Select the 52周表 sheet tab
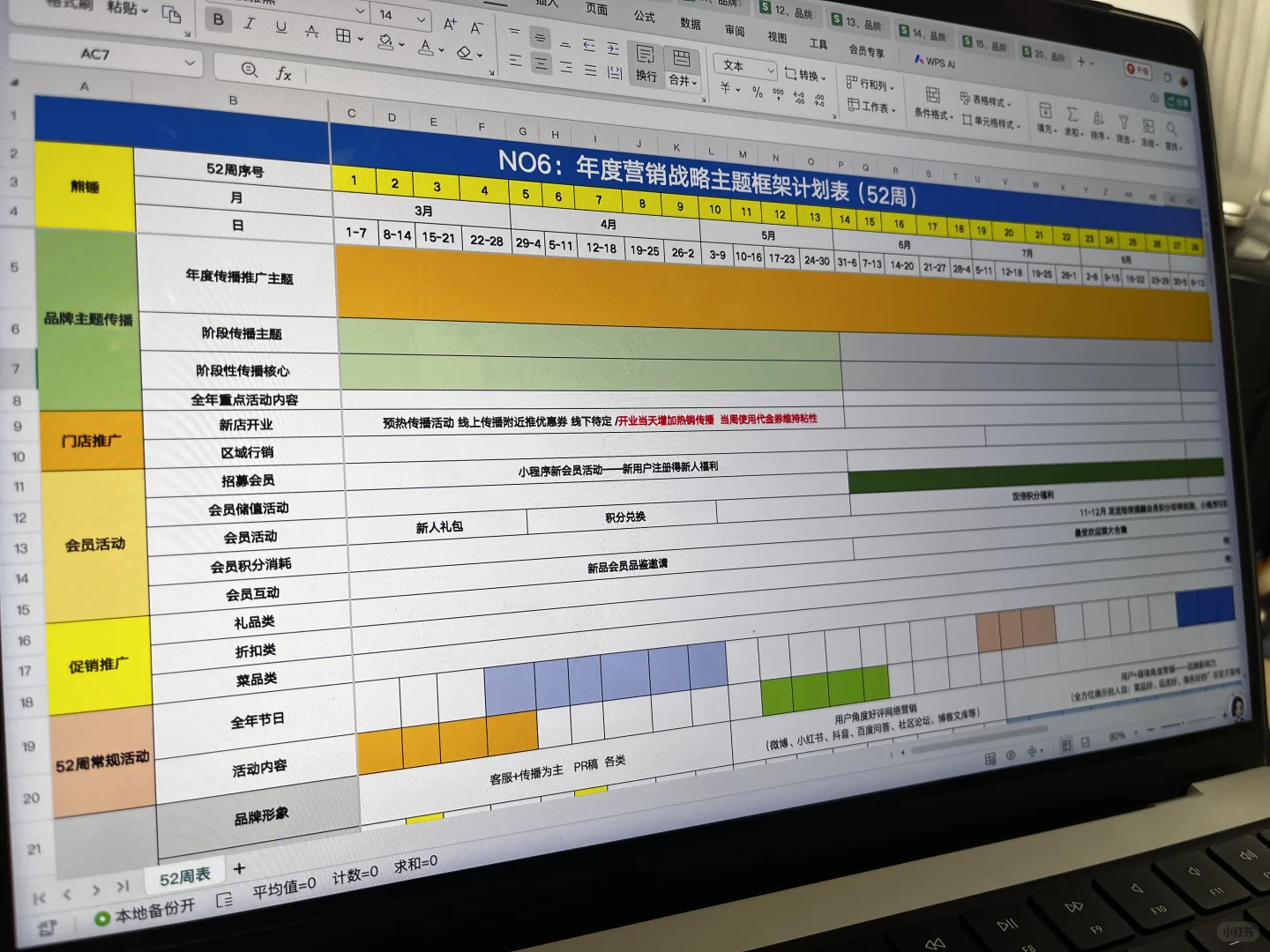Screen dimensions: 1270x952 [x=185, y=876]
